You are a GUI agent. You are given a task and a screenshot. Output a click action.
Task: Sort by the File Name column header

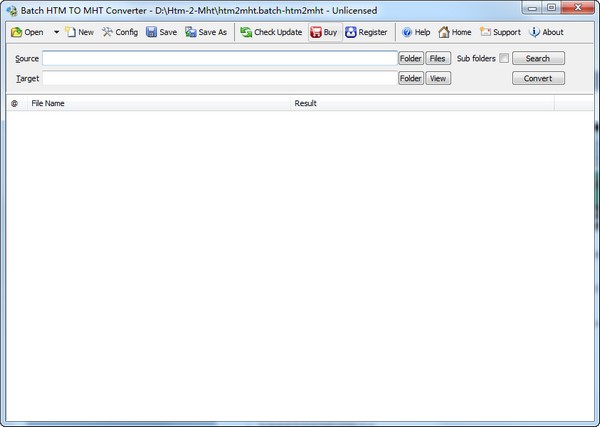coord(159,103)
